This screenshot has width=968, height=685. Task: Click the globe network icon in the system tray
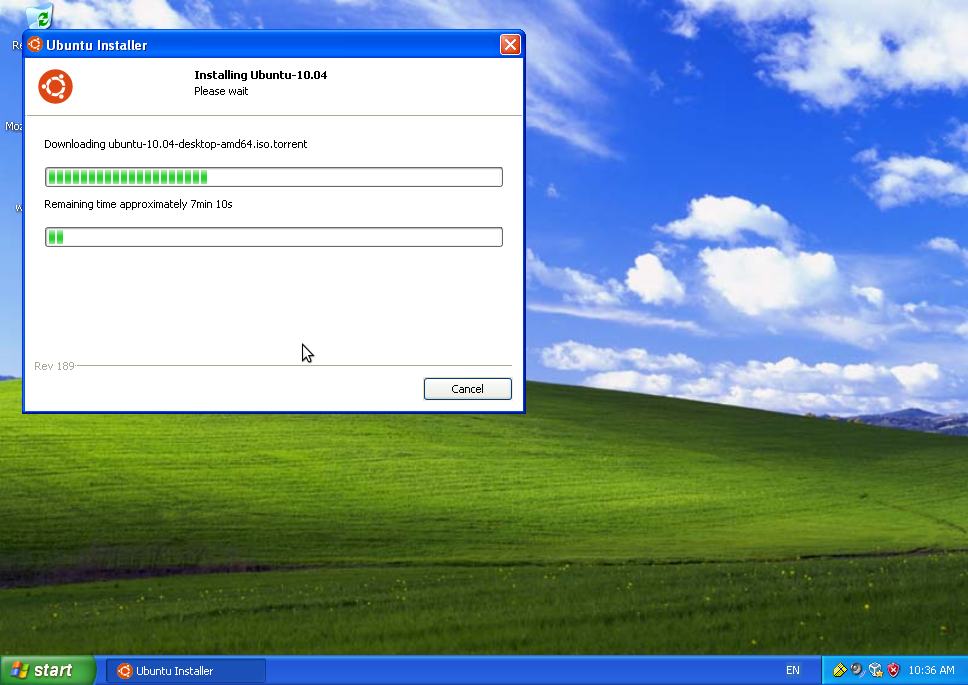tap(875, 670)
